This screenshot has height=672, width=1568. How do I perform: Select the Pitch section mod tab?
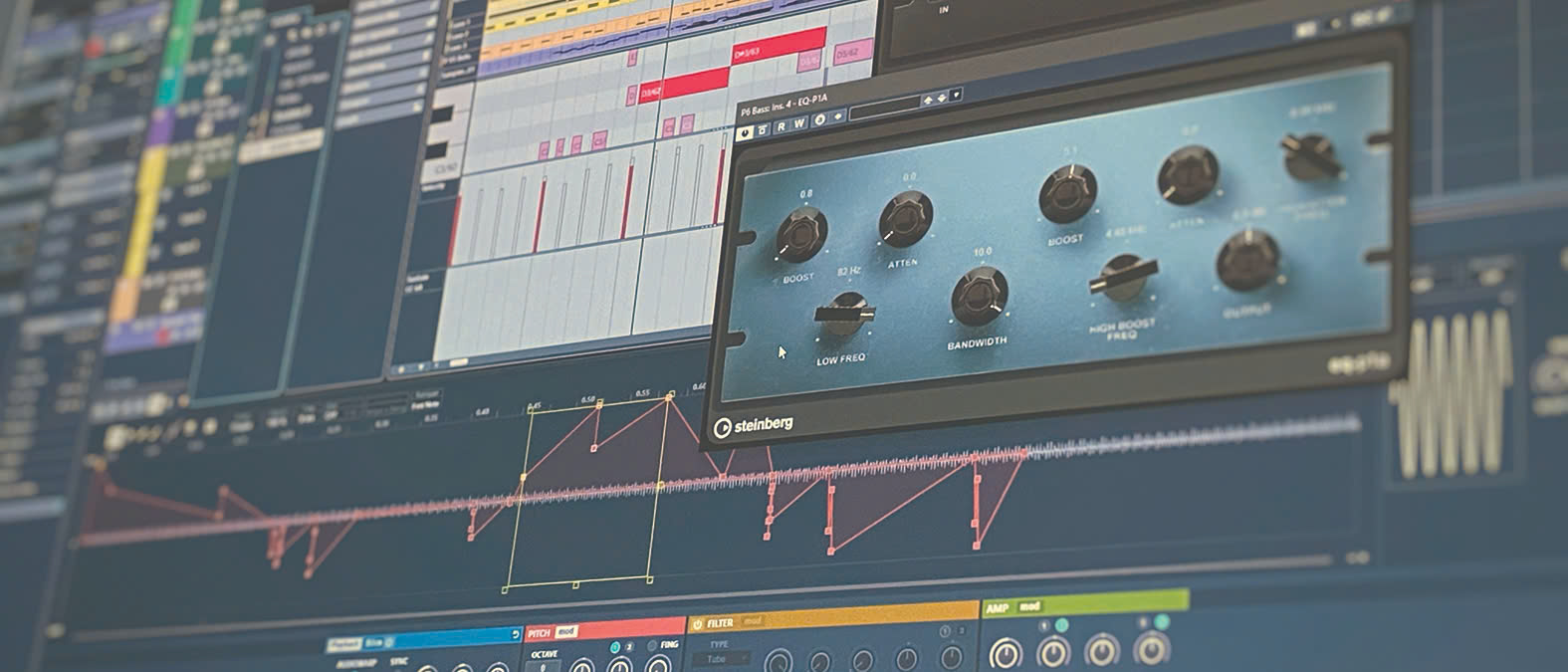(x=565, y=632)
